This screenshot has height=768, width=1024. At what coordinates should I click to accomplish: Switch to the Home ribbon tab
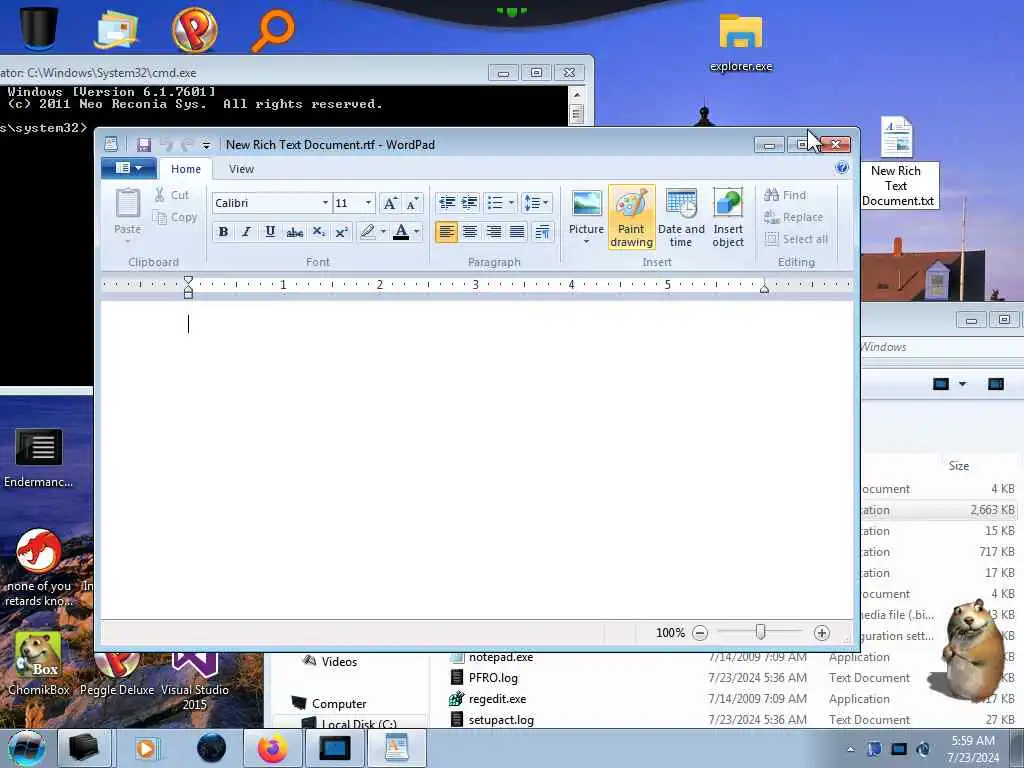(x=185, y=169)
